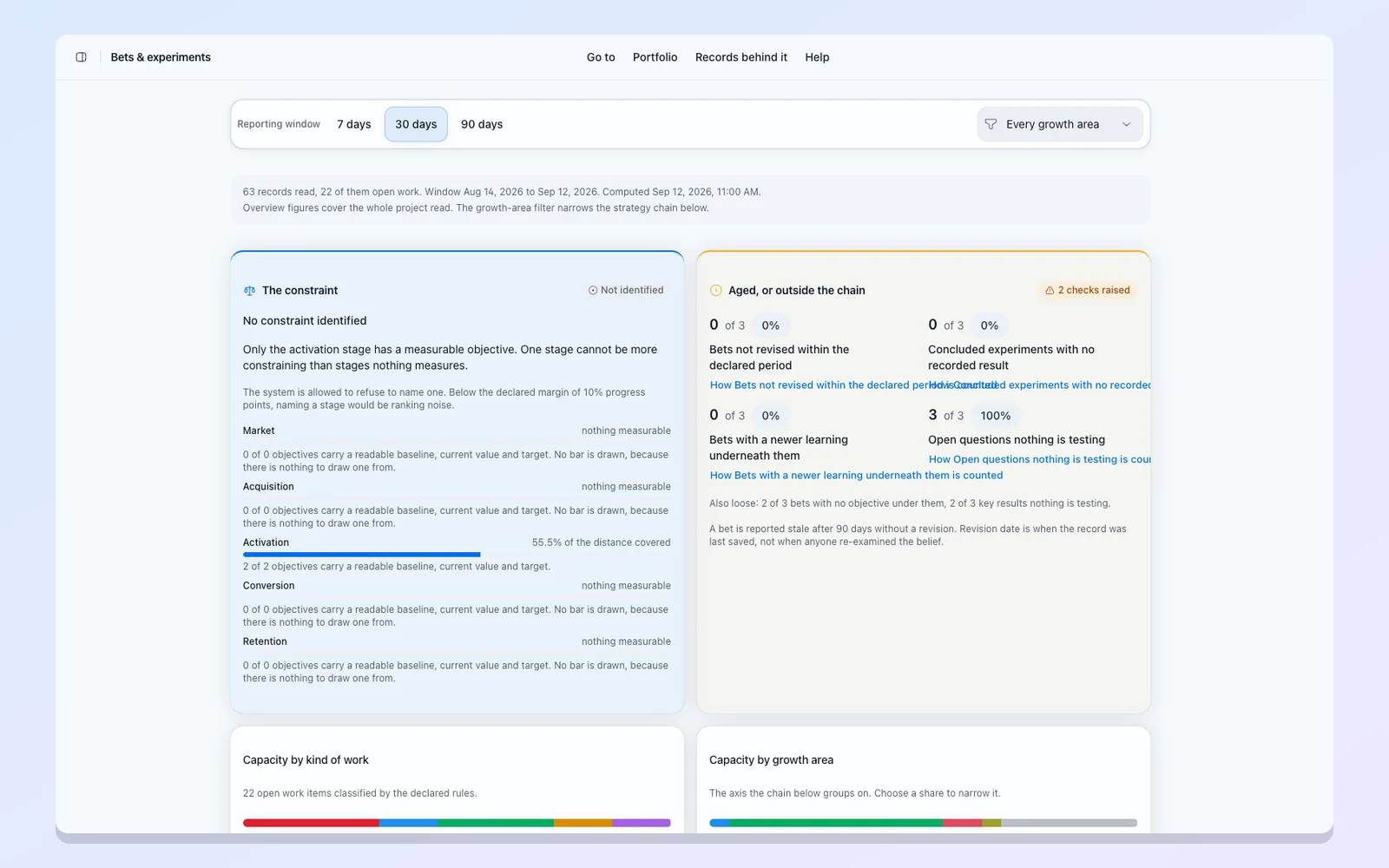Click the clock icon beside Aged heading
Viewport: 1389px width, 868px height.
click(716, 291)
